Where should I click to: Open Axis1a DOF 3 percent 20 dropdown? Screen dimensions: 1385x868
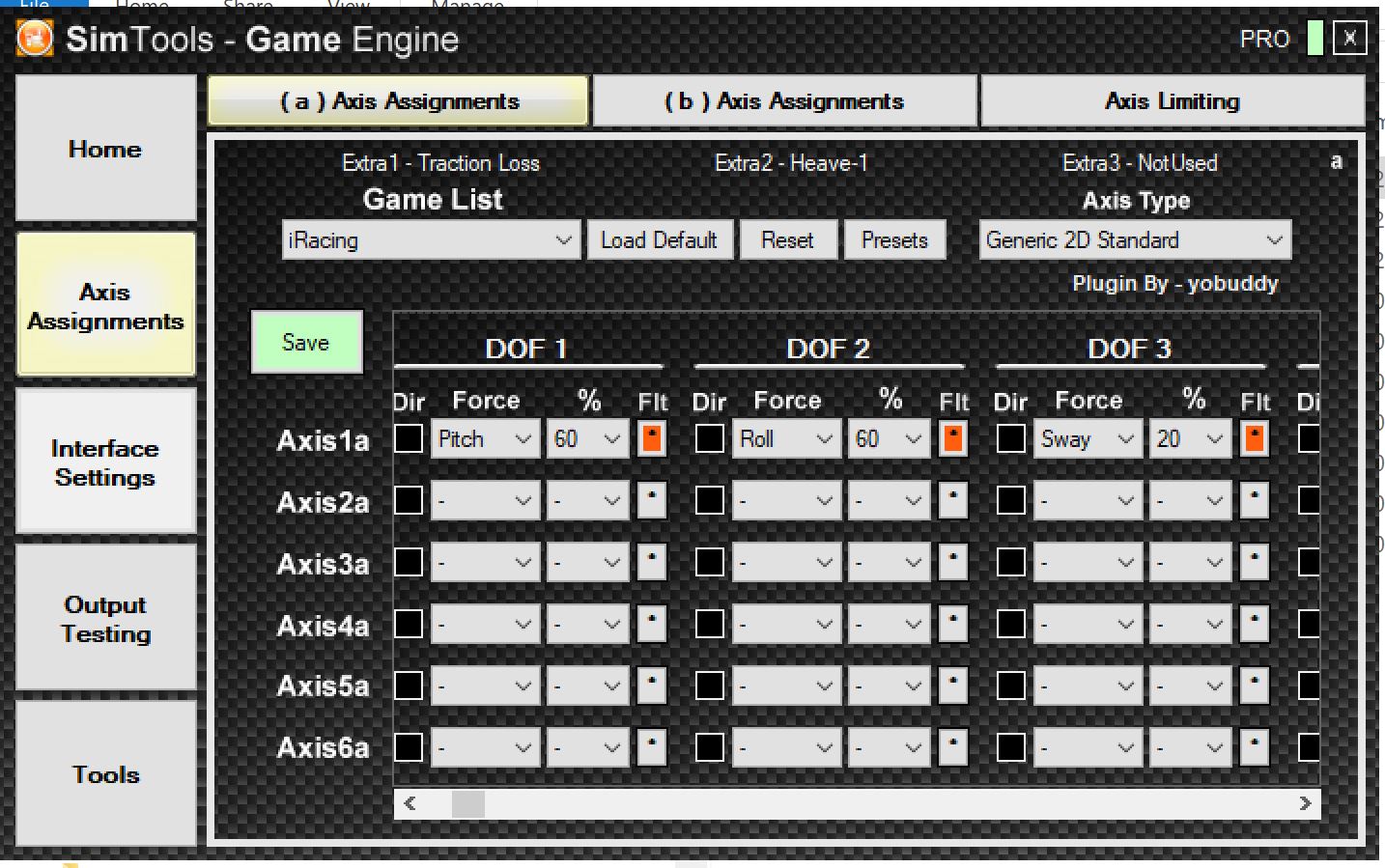click(1190, 439)
